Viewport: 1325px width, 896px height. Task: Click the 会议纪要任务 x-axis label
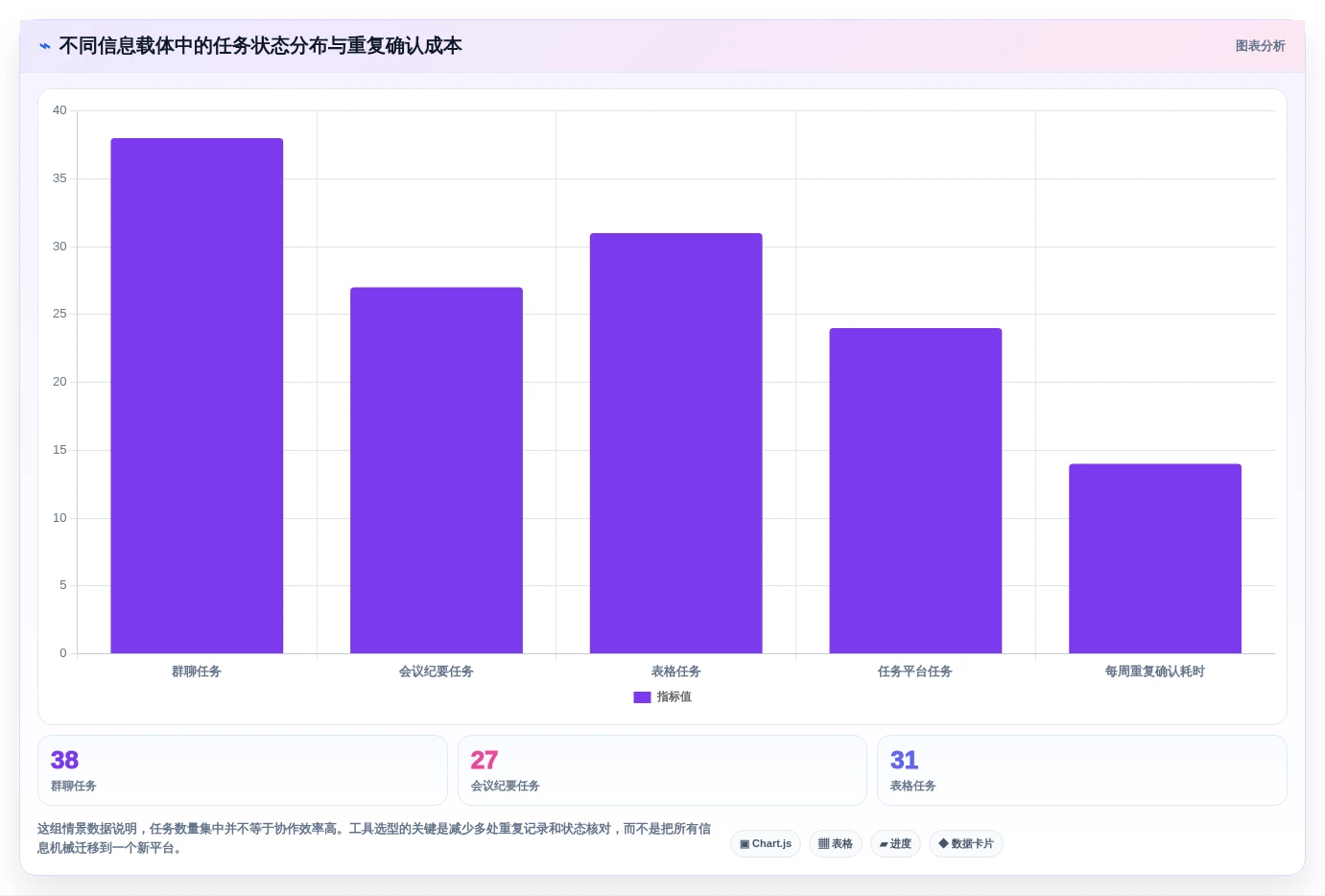tap(437, 672)
